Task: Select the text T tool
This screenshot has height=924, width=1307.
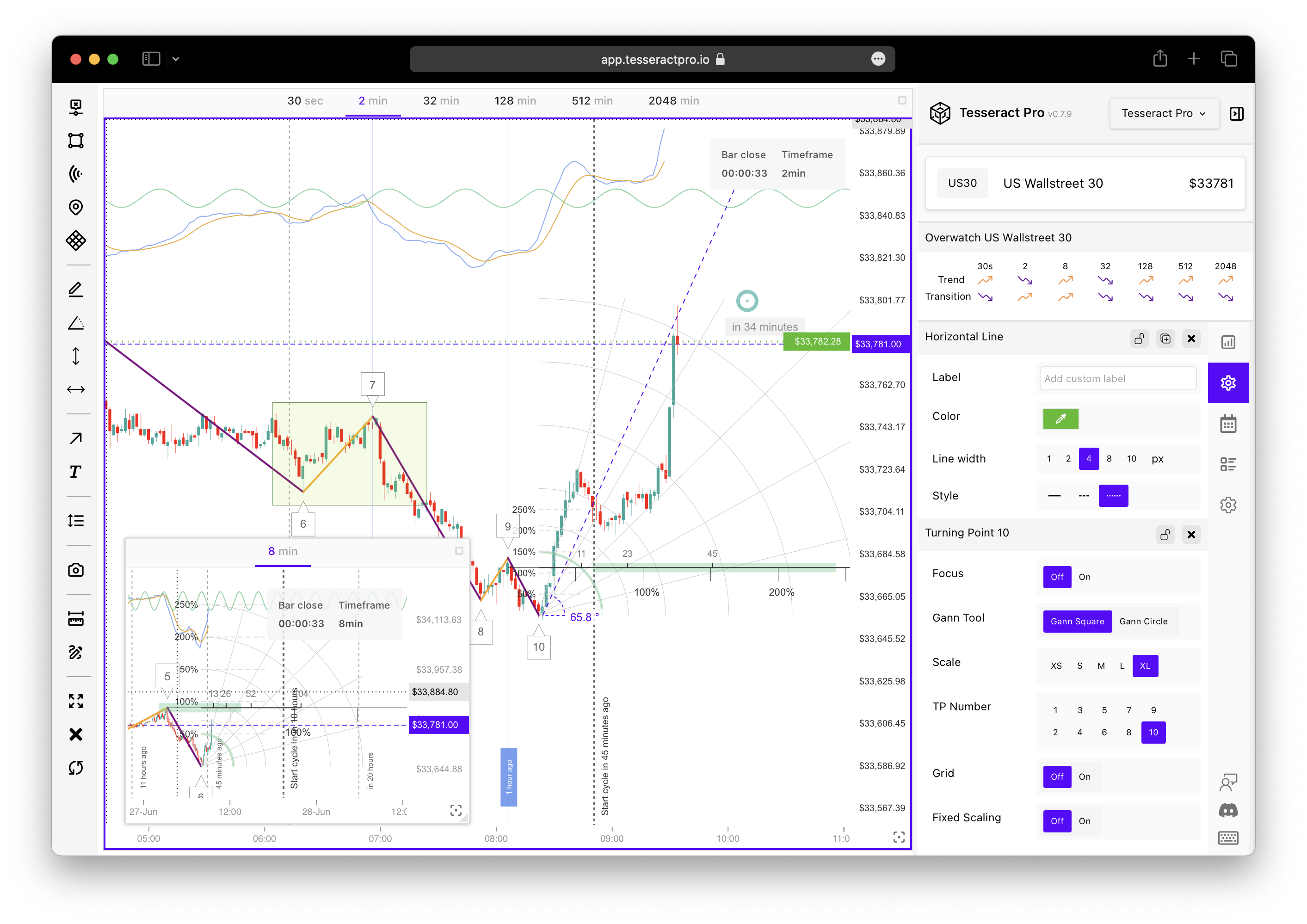Action: coord(76,471)
